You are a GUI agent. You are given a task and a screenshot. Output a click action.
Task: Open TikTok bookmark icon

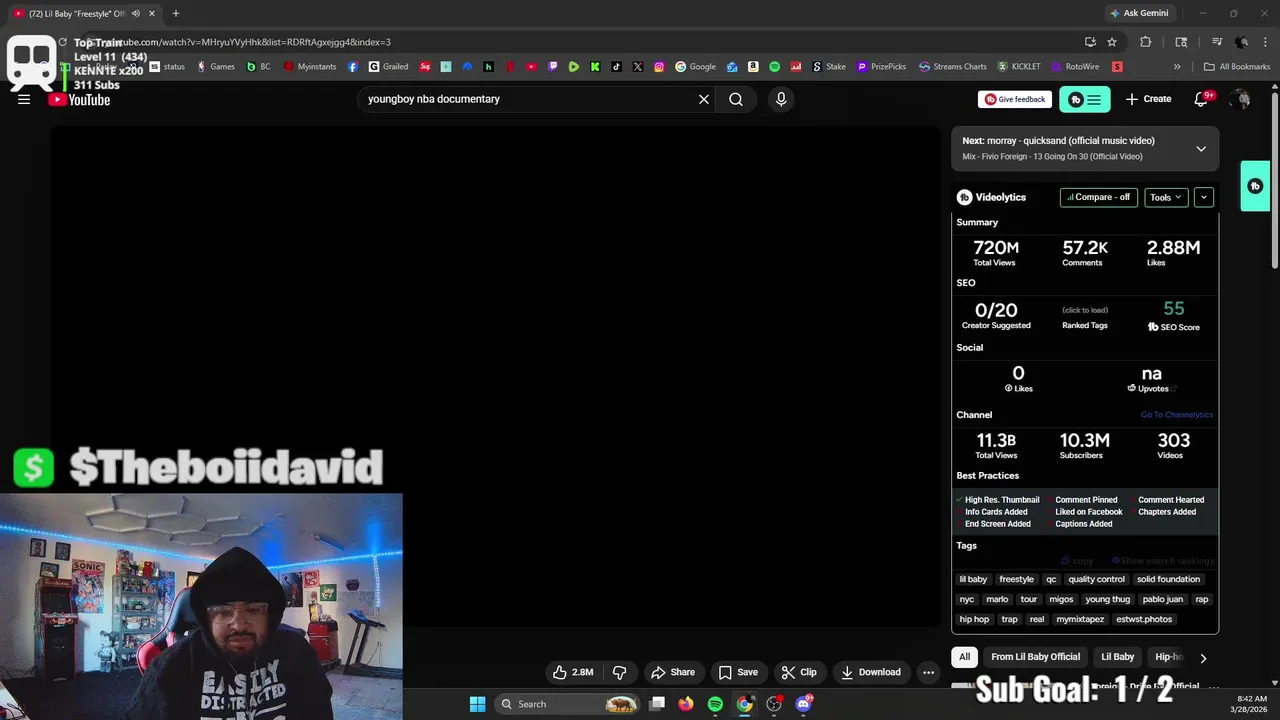616,67
